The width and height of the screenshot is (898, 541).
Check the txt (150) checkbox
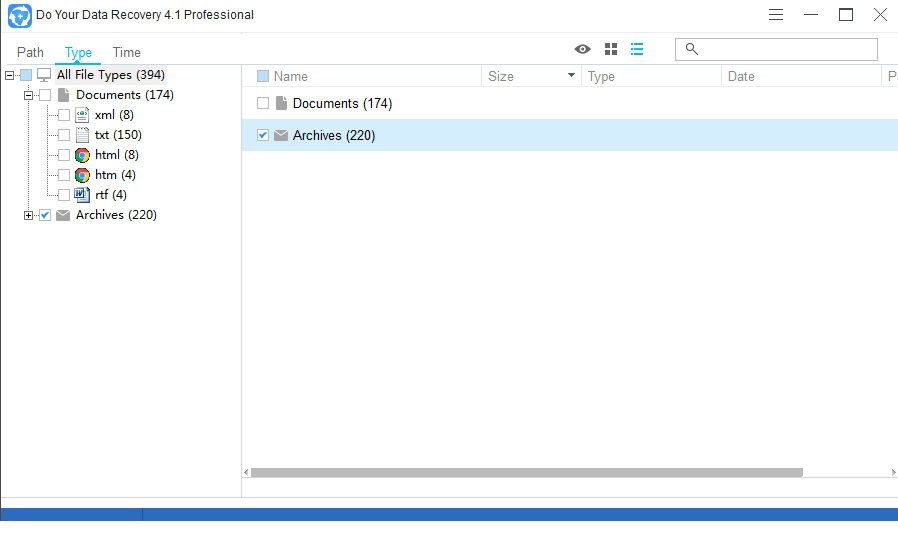64,135
